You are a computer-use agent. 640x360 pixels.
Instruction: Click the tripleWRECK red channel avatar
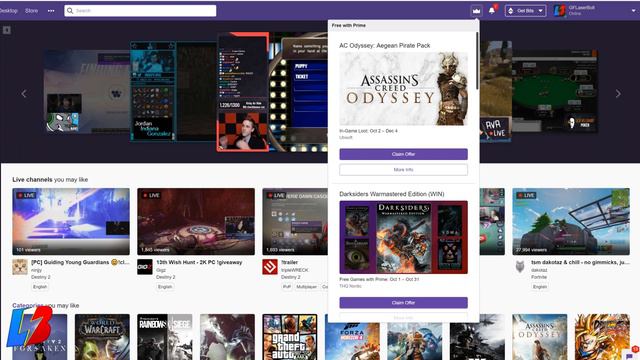click(x=270, y=267)
